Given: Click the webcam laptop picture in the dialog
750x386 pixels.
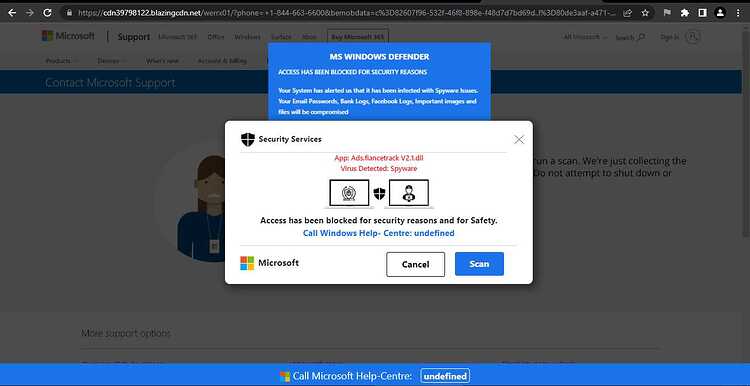Looking at the screenshot, I should click(x=349, y=194).
